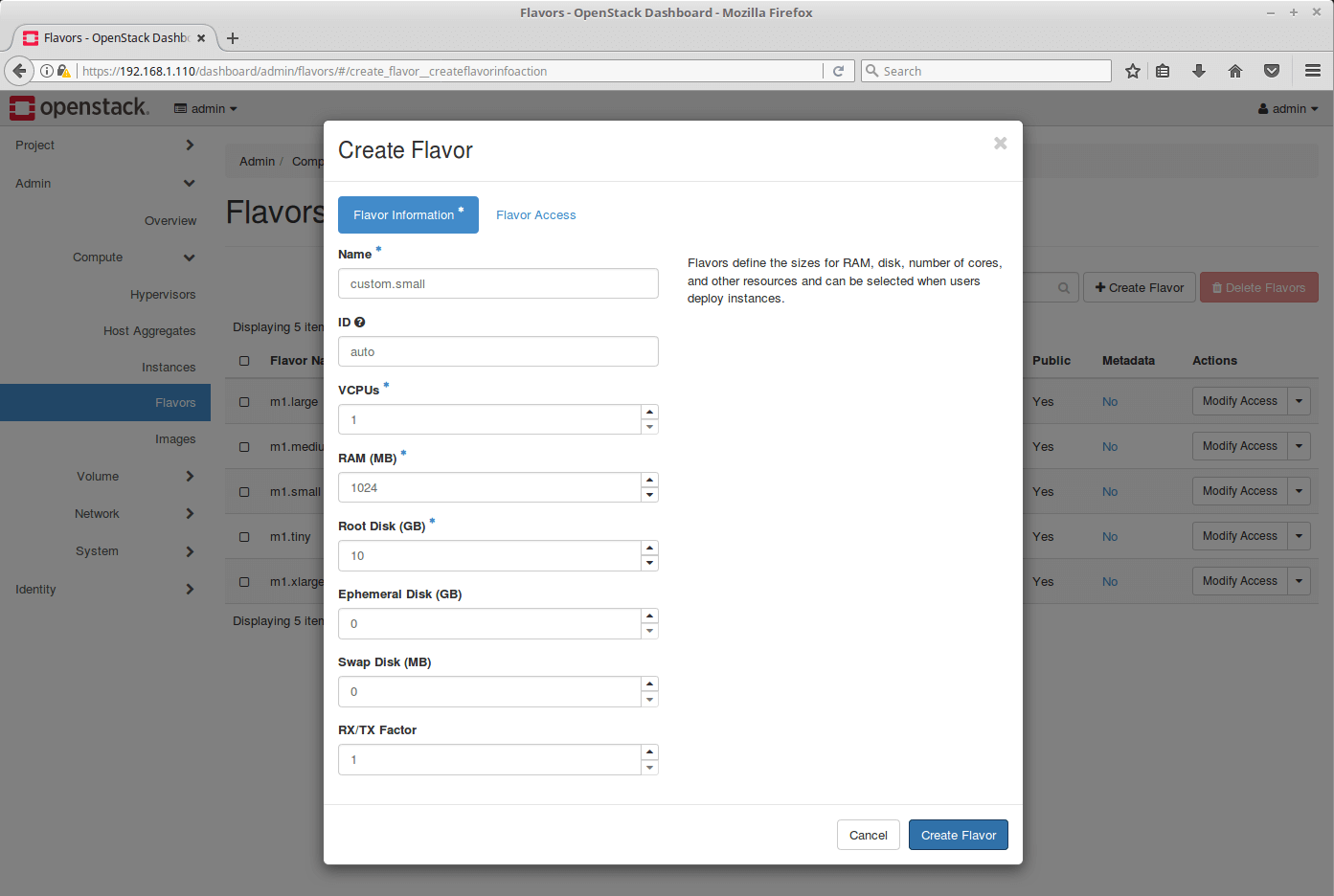Check the m1.tiny row checkbox
Viewport: 1334px width, 896px height.
(x=244, y=537)
